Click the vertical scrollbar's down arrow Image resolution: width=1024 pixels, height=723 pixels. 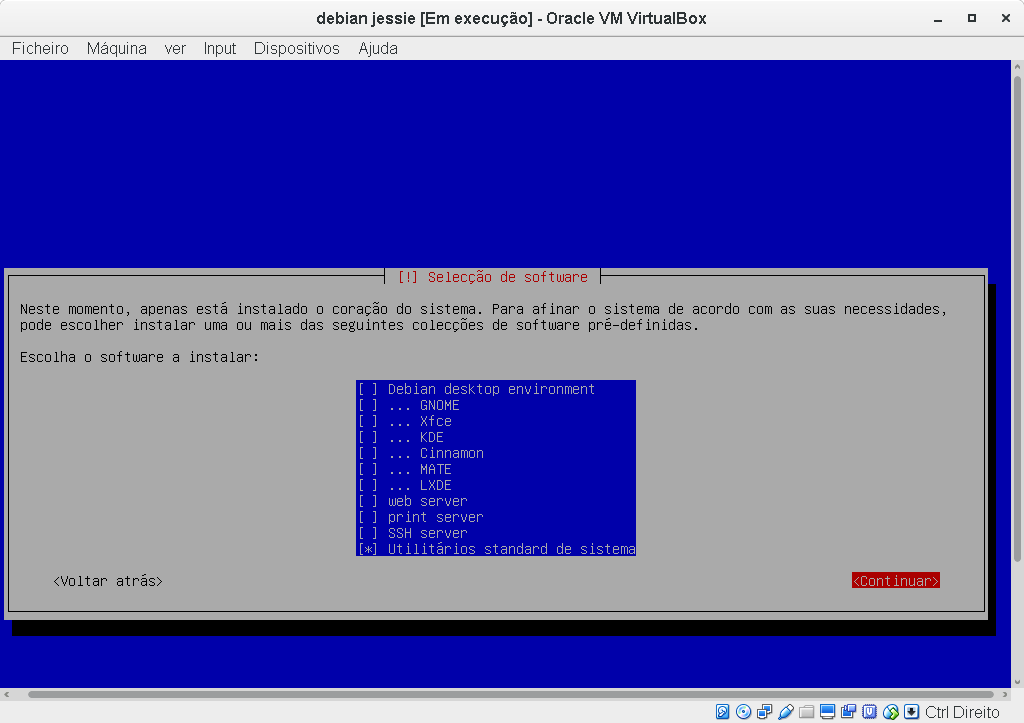coord(1017,681)
